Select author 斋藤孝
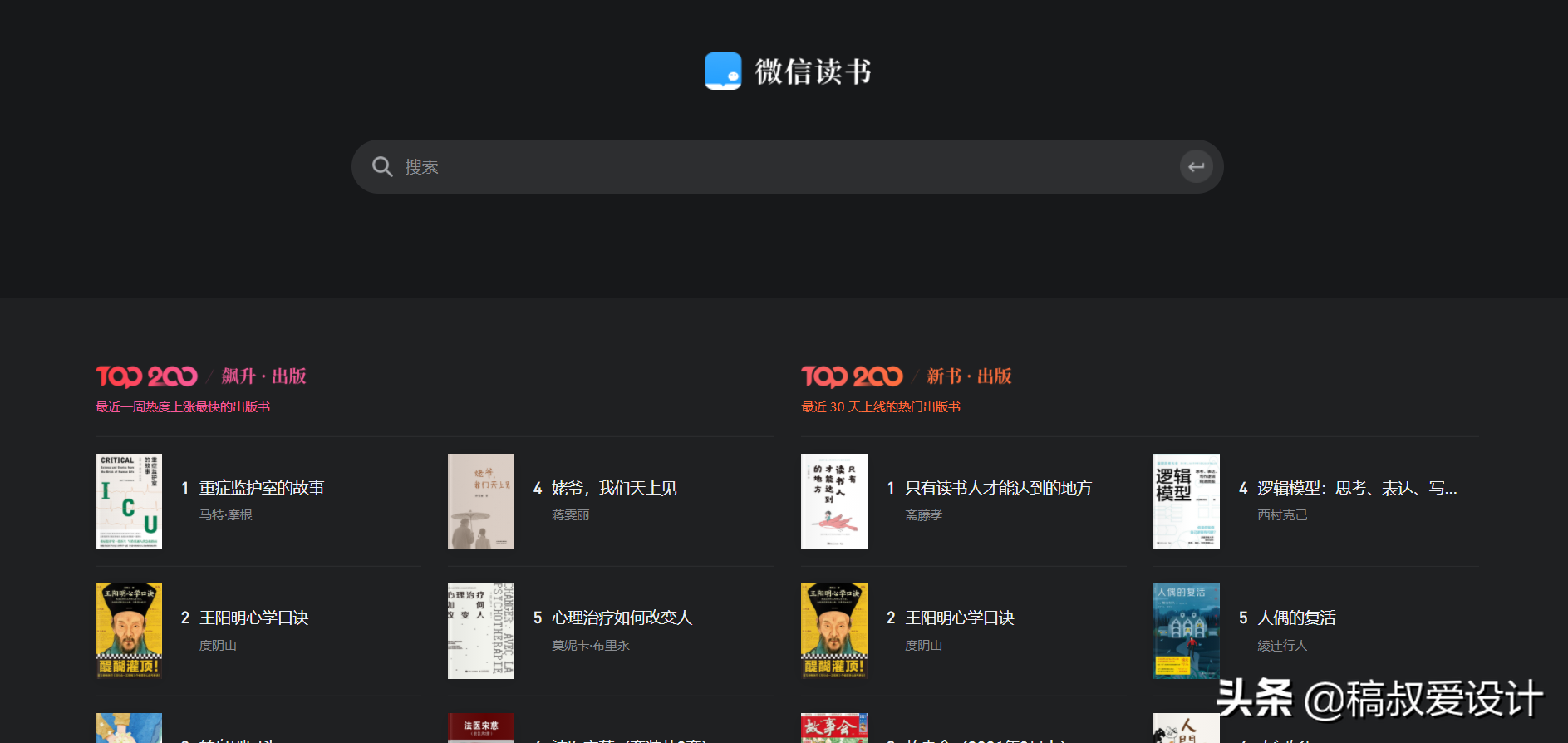 924,515
